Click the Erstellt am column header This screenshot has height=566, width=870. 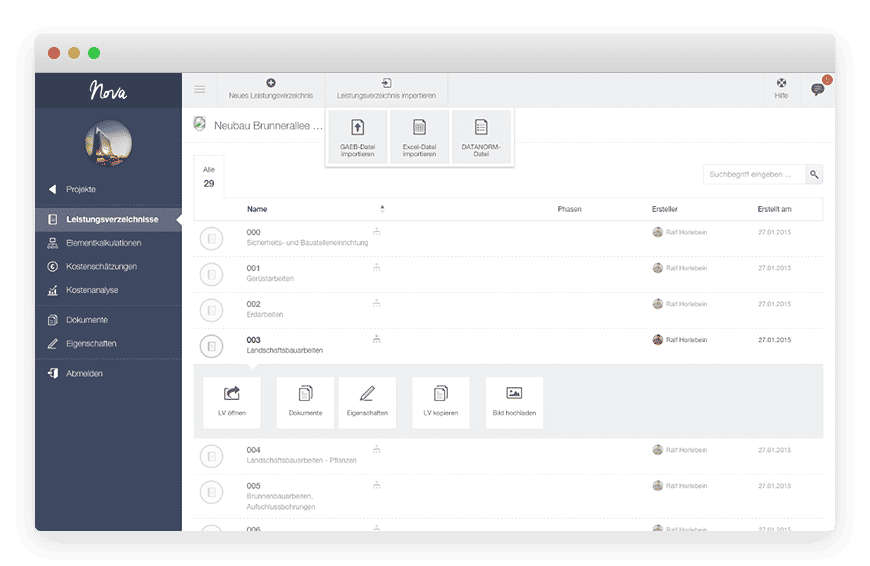coord(775,209)
